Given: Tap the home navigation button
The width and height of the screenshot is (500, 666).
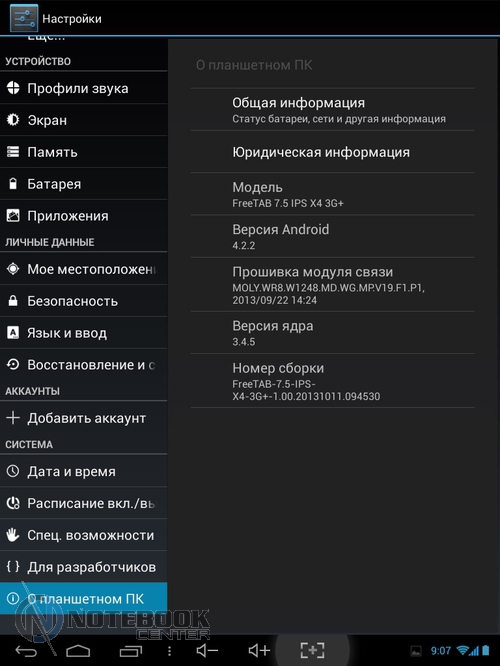Looking at the screenshot, I should (78, 650).
